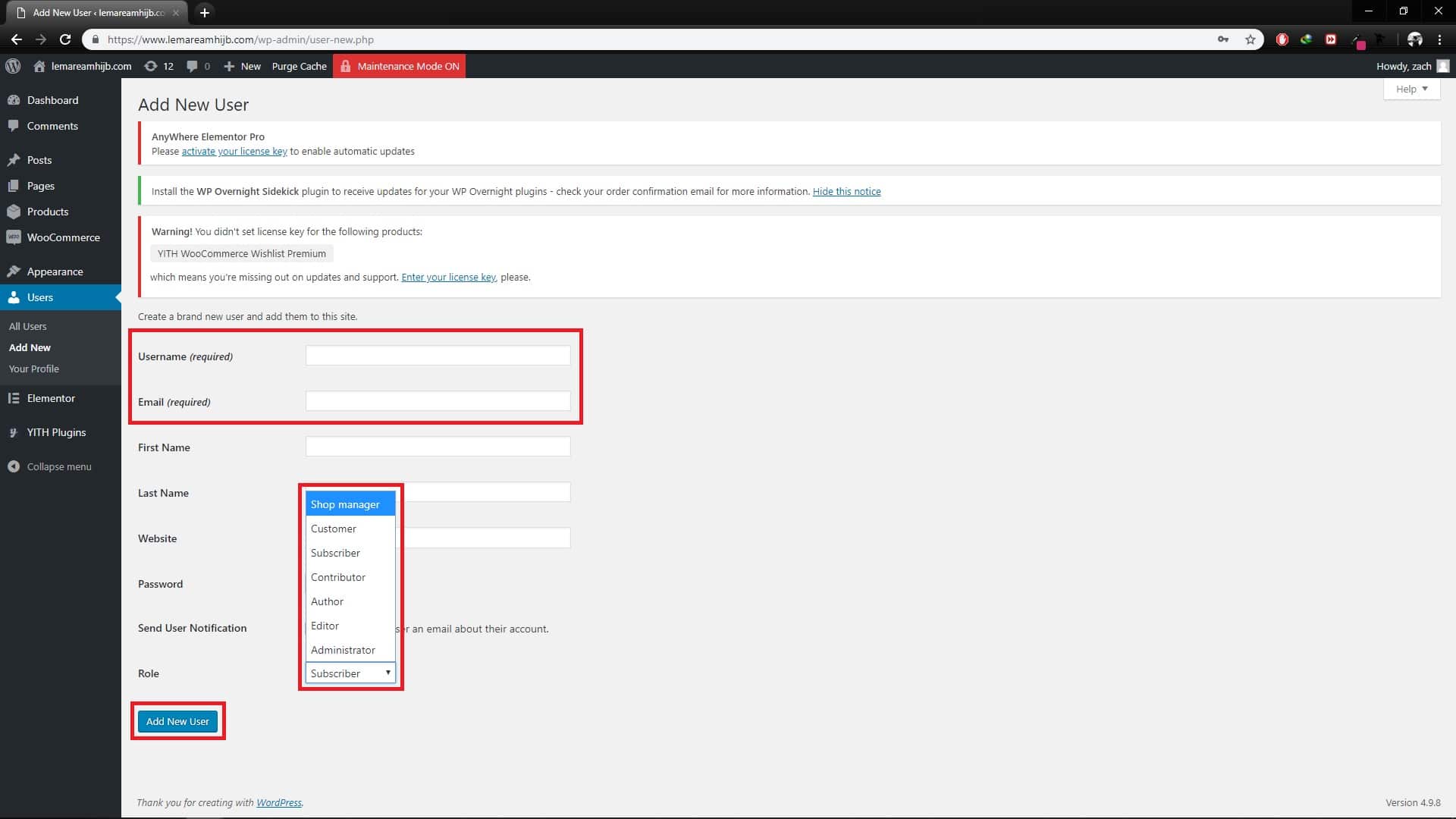Click the Products box icon
This screenshot has width=1456, height=819.
point(14,212)
